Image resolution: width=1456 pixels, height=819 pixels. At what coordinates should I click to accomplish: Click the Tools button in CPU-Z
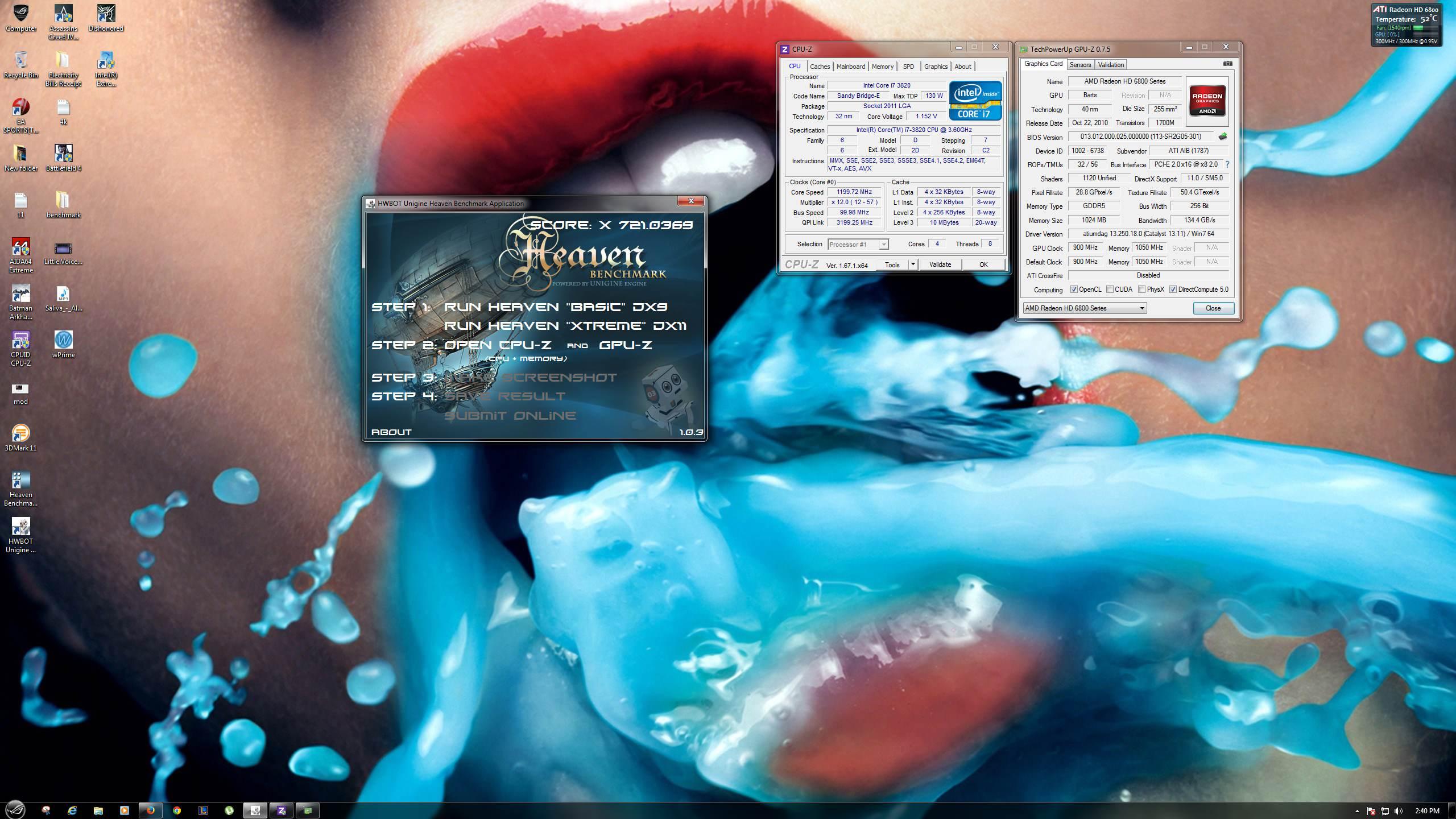[x=892, y=264]
